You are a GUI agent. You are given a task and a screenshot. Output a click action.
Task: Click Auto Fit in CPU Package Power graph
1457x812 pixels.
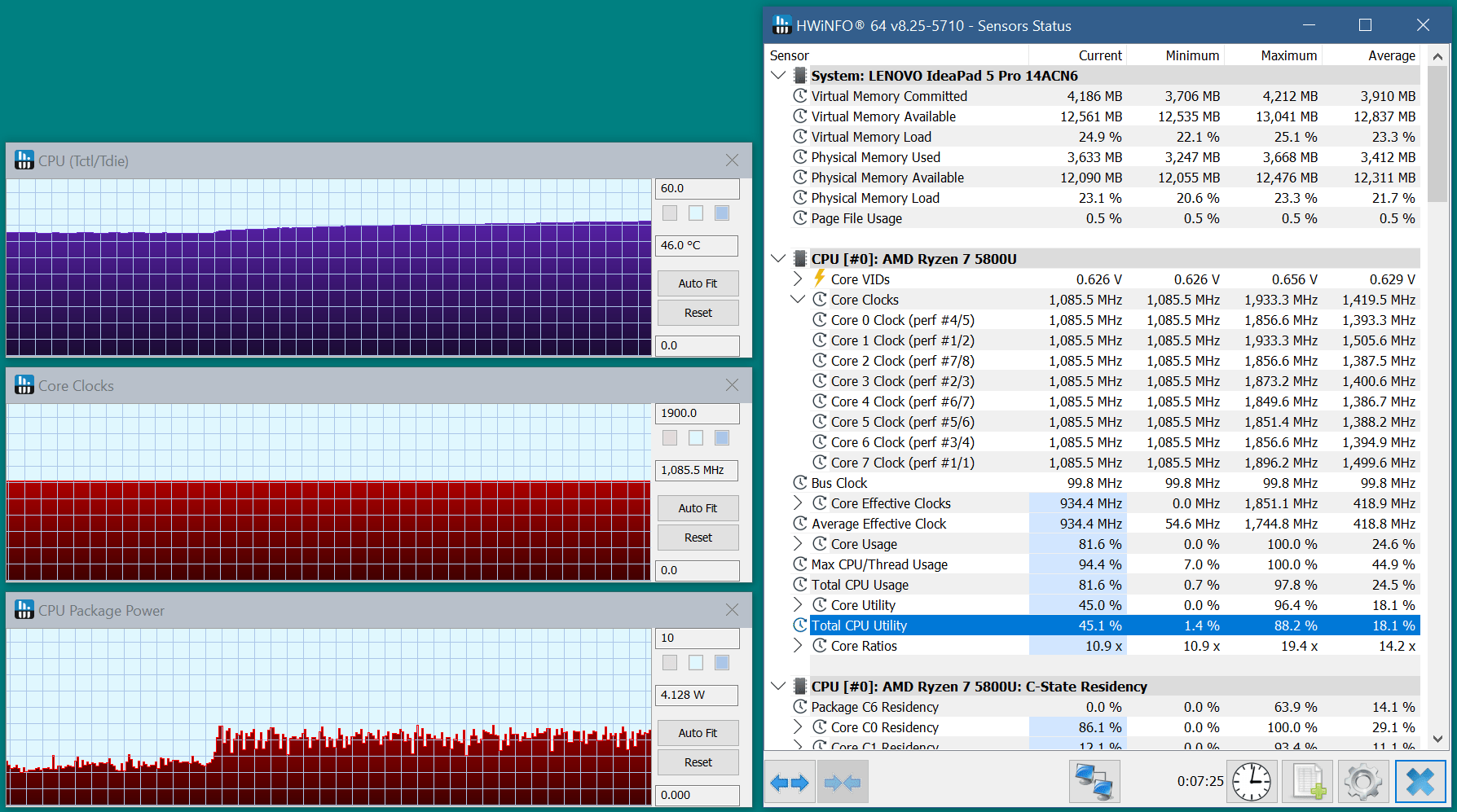tap(698, 733)
